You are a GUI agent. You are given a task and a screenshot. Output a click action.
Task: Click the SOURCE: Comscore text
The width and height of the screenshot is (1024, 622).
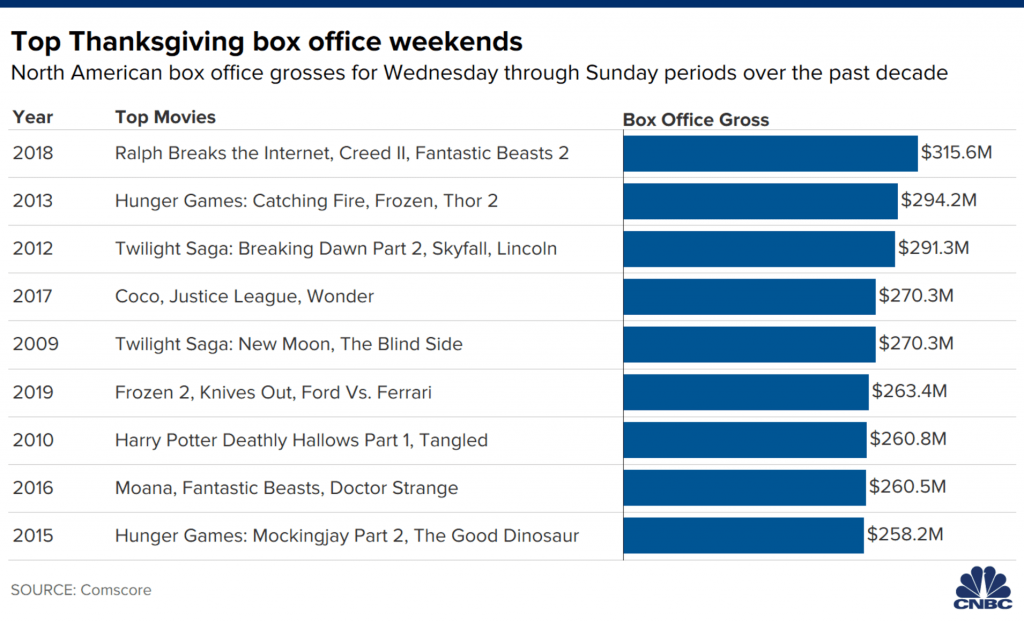point(81,590)
